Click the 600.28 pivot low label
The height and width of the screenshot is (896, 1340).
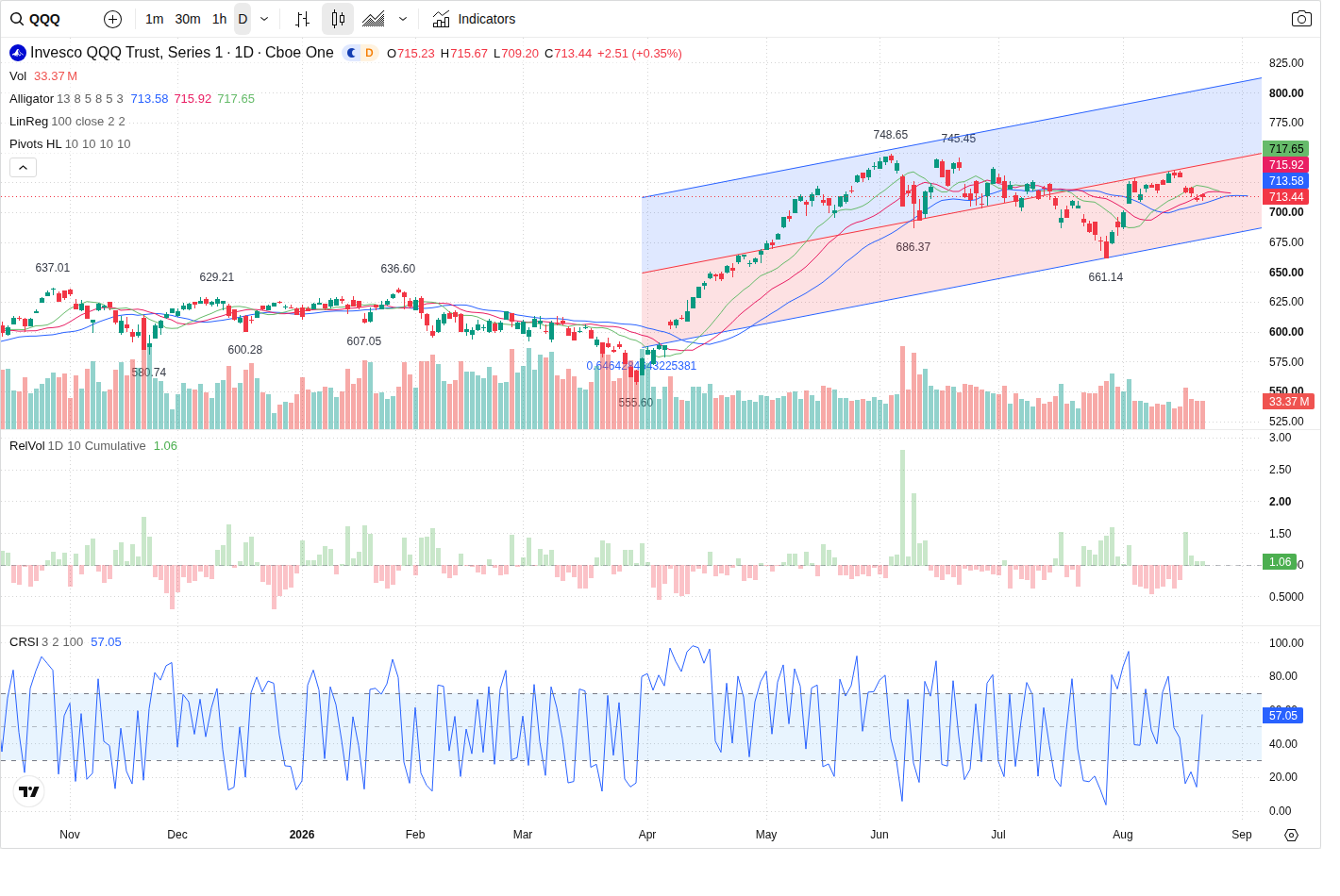coord(245,350)
